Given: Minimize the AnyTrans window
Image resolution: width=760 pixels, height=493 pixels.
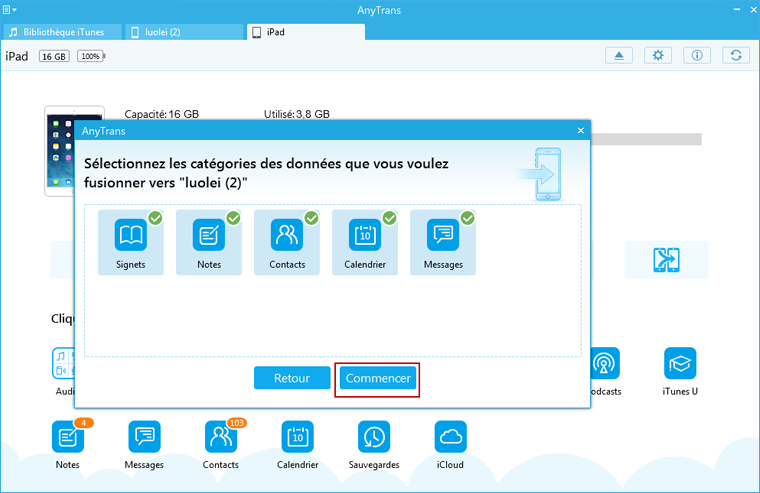Looking at the screenshot, I should click(x=737, y=10).
